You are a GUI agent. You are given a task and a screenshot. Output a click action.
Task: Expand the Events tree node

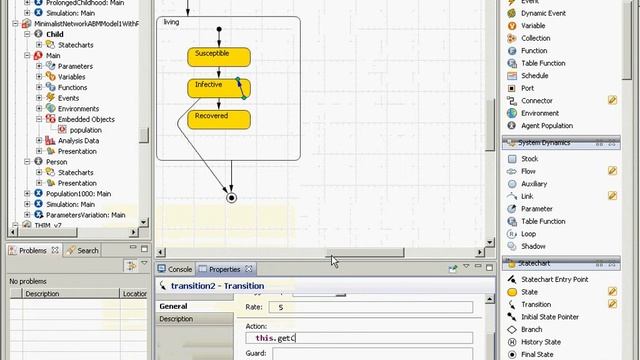click(x=39, y=98)
